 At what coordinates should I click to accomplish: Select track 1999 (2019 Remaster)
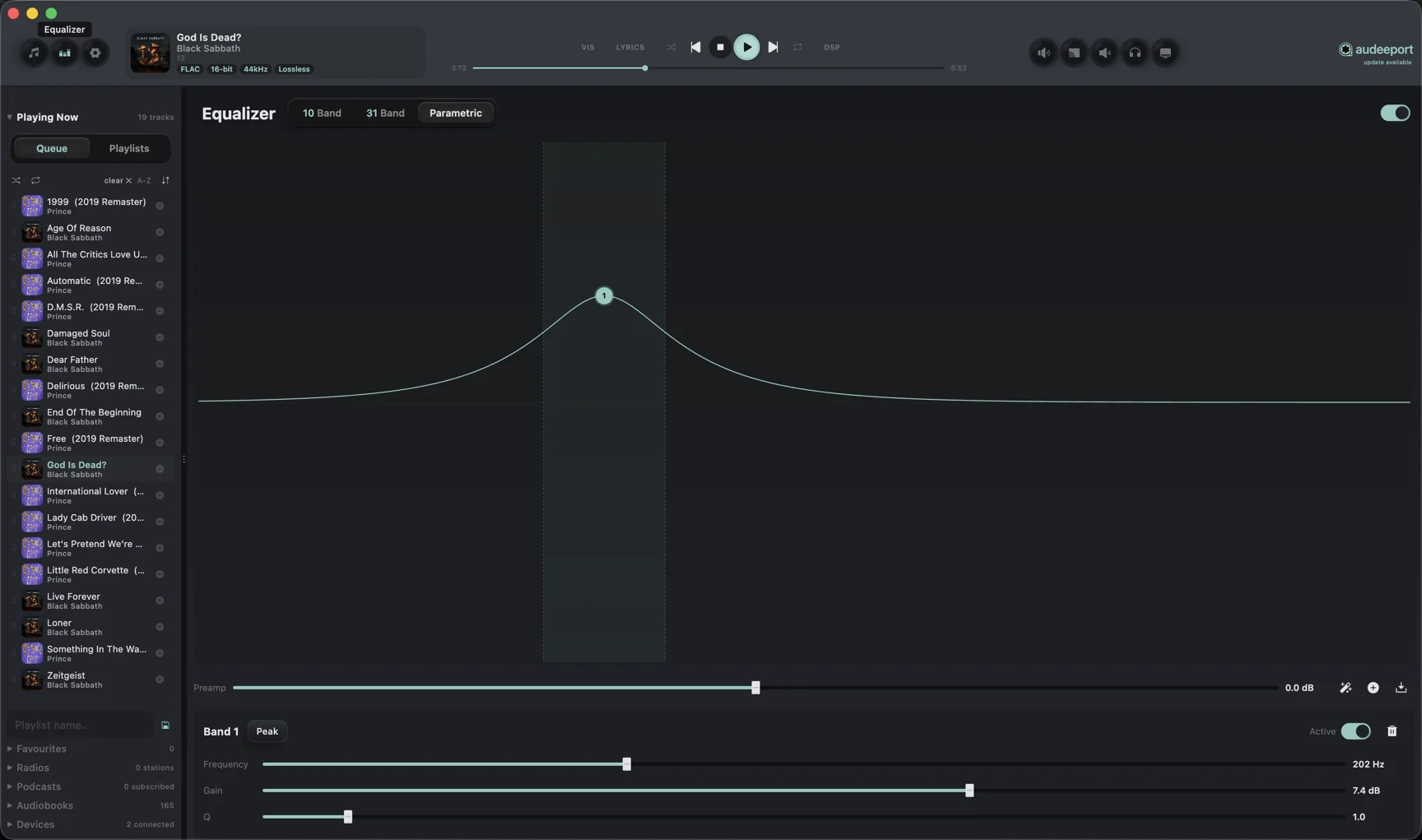(91, 206)
